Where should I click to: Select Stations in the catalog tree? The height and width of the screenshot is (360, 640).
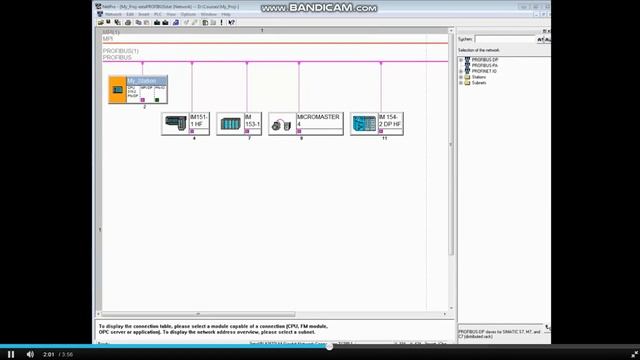(x=479, y=77)
